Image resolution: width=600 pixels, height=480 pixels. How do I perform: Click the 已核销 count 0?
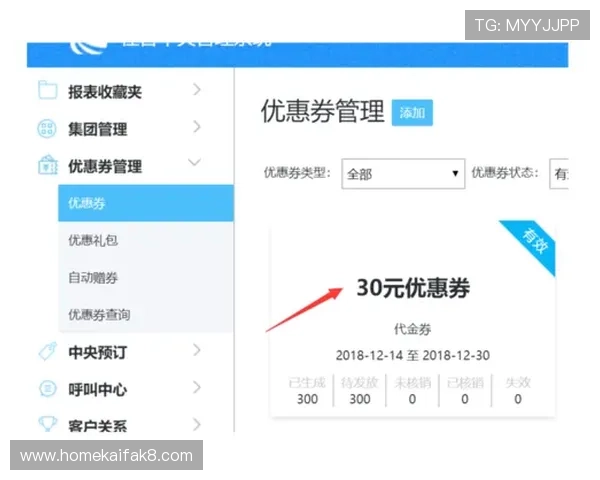coord(465,399)
